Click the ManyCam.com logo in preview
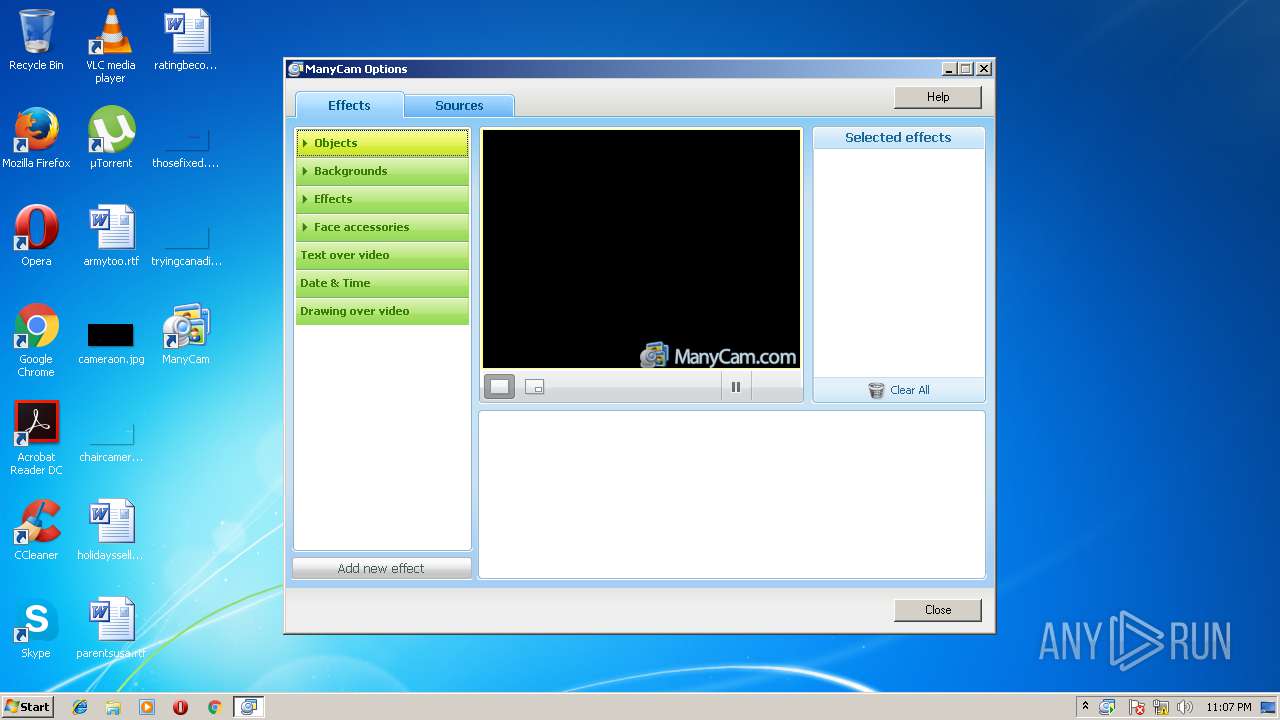 [718, 356]
